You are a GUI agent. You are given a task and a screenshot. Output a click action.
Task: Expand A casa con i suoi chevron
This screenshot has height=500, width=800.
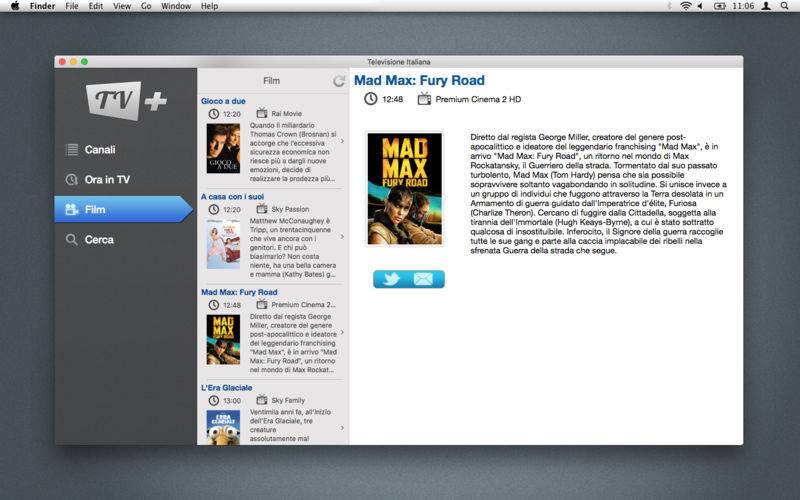[342, 236]
